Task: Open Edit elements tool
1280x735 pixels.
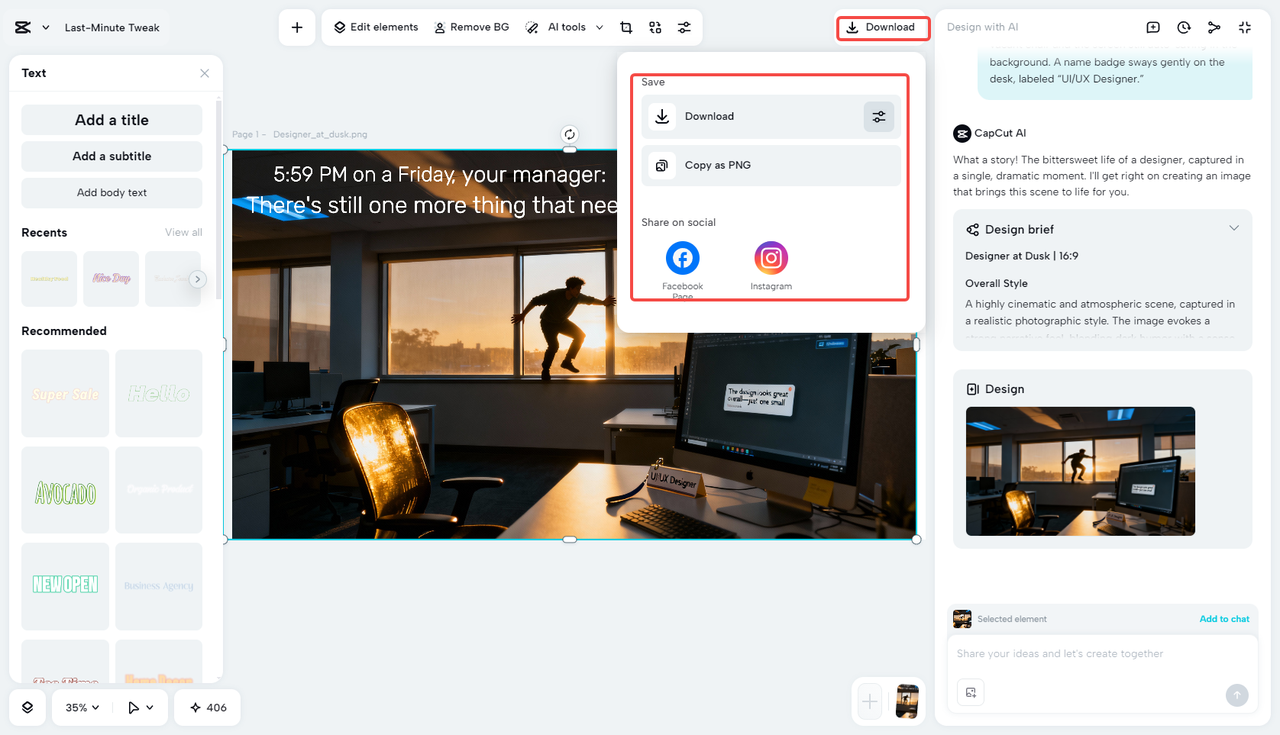Action: tap(376, 27)
